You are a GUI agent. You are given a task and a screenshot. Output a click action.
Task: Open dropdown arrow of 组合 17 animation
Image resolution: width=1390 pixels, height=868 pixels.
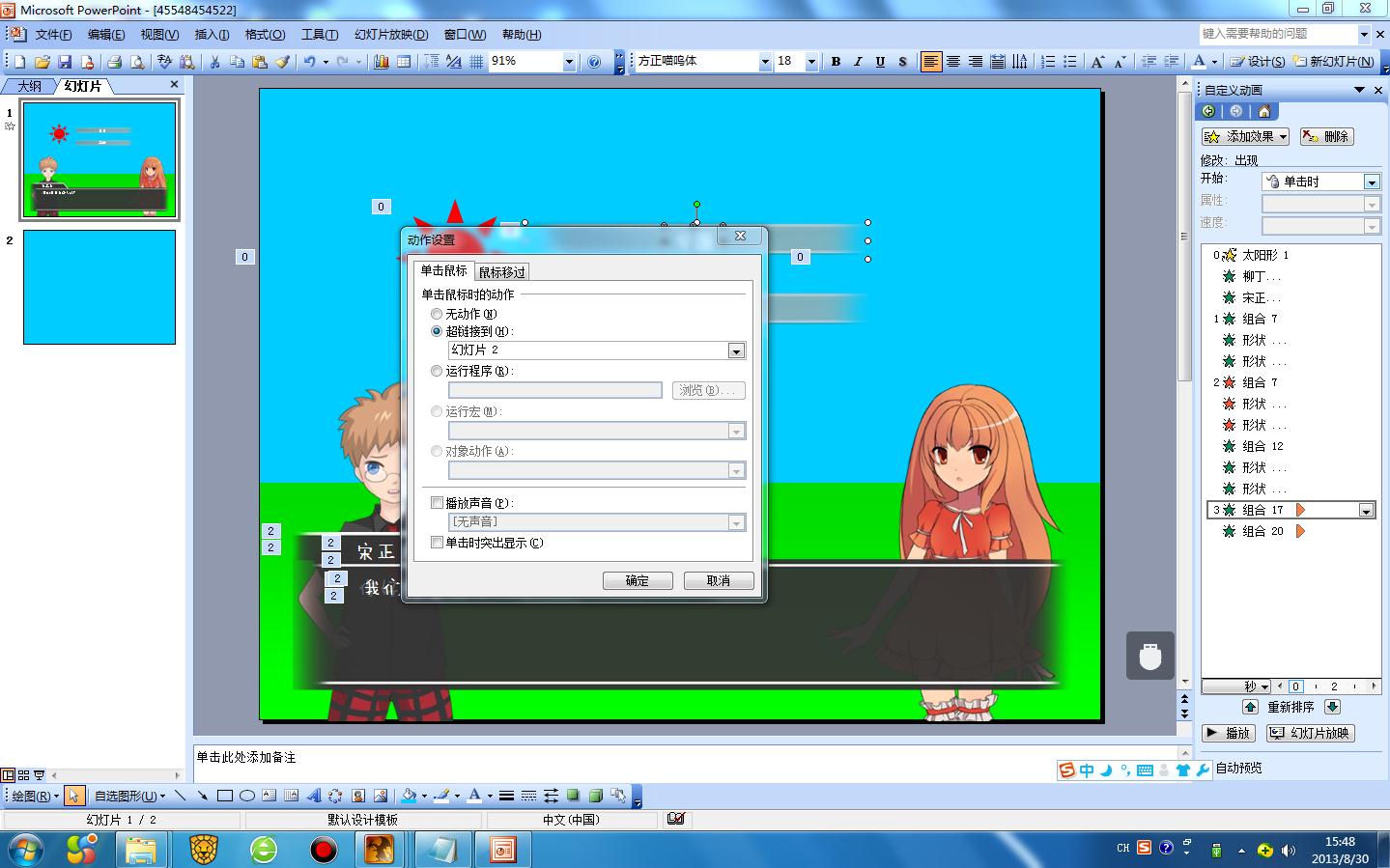point(1366,510)
